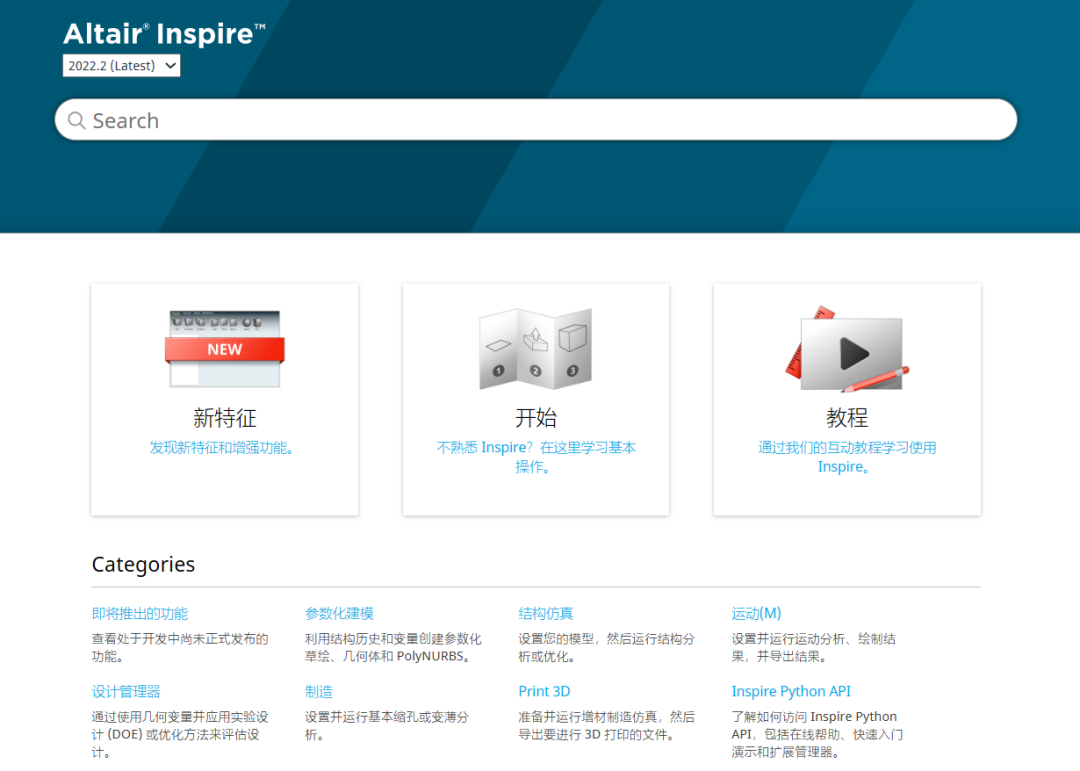Viewport: 1080px width, 771px height.
Task: Click description text 查看处于开发中尚未正式发布的功能
Action: click(180, 648)
